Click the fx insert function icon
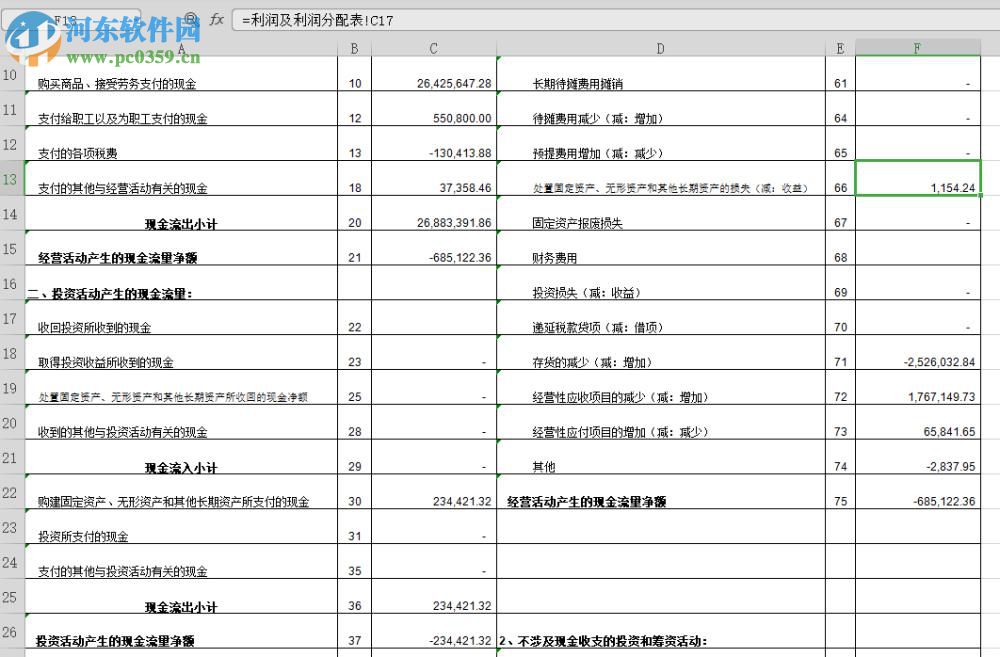1000x657 pixels. (x=216, y=18)
